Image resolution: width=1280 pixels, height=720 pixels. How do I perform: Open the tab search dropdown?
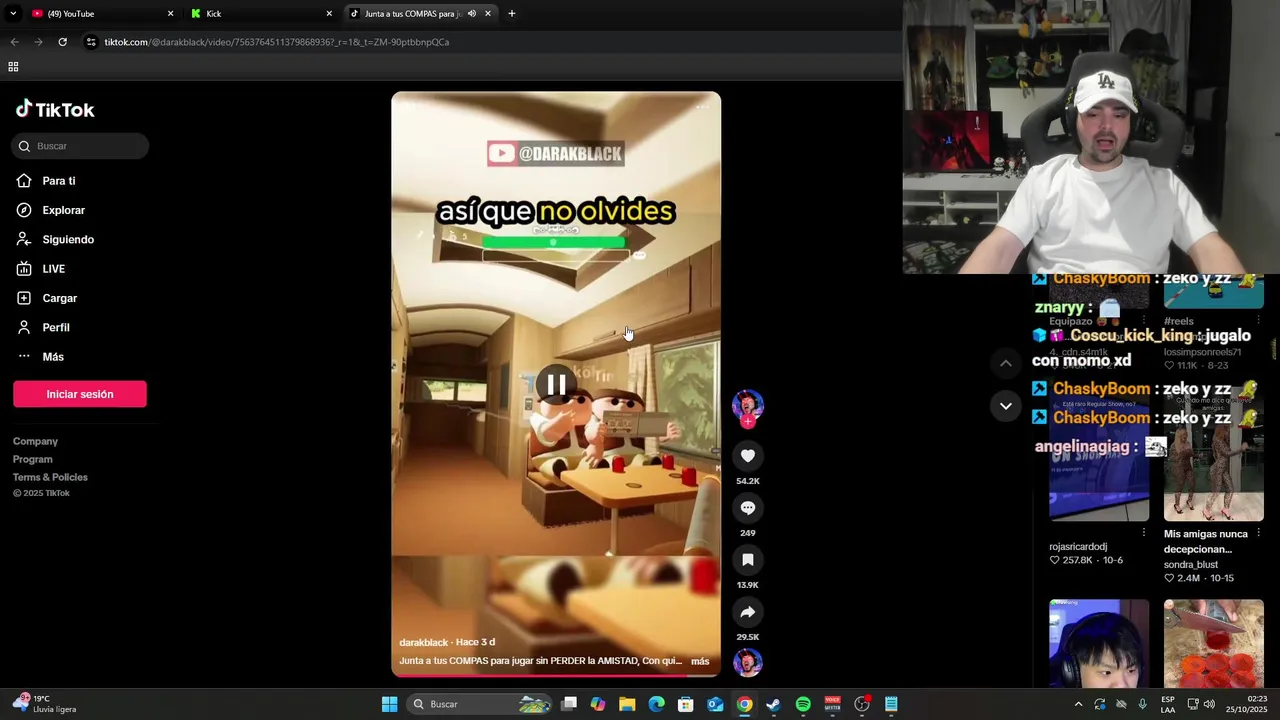coord(13,14)
